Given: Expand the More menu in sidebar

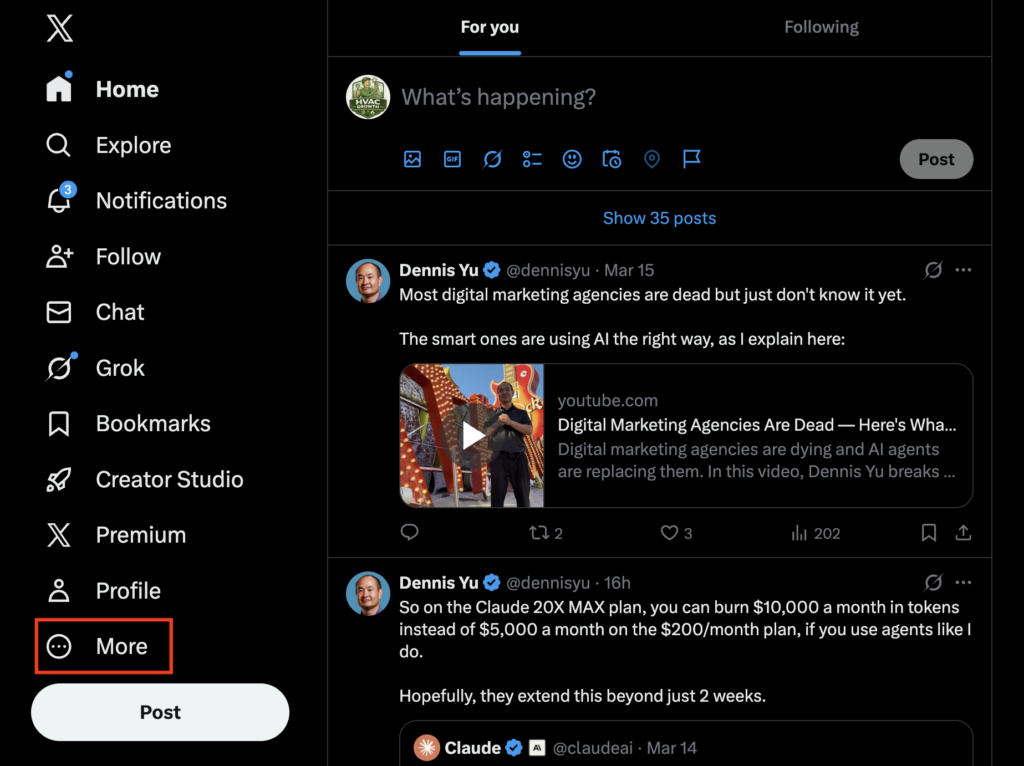Looking at the screenshot, I should tap(104, 647).
